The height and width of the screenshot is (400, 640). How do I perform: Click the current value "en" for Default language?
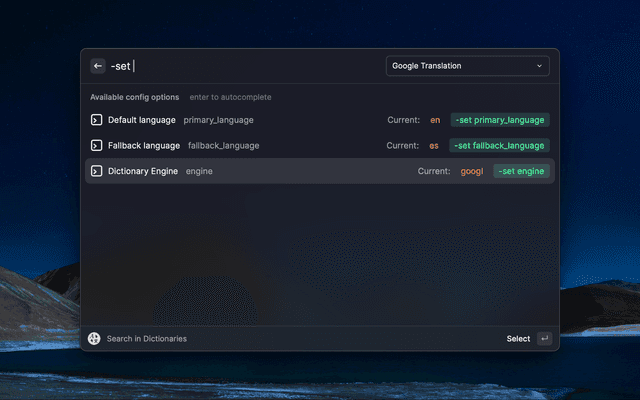click(x=435, y=120)
